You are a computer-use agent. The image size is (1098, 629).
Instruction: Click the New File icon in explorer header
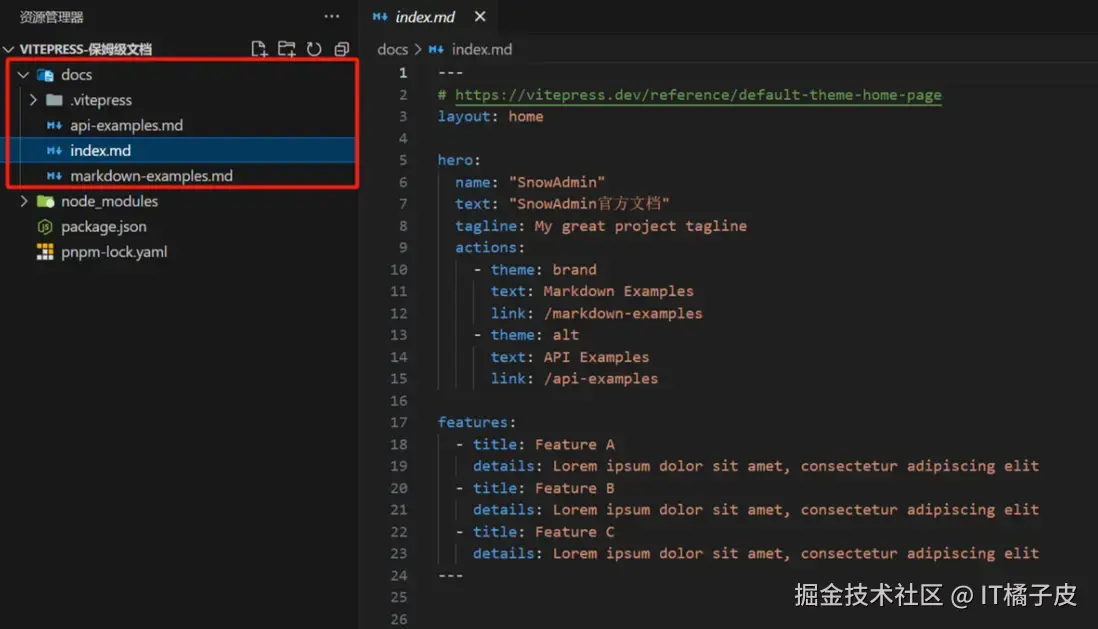point(259,49)
